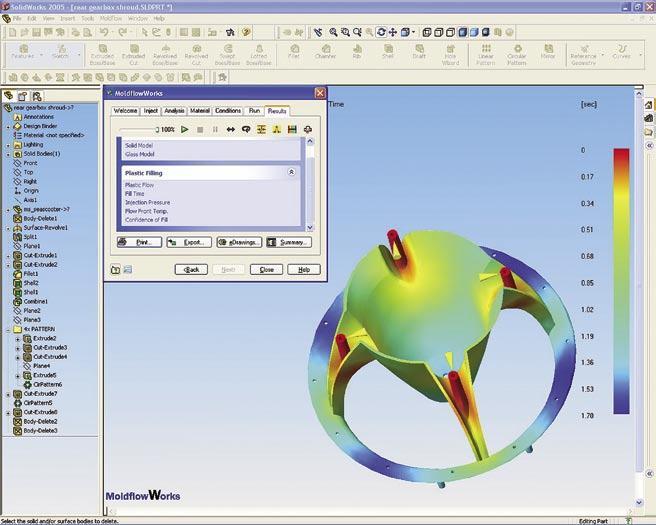Click the Export... button
Viewport: 656px width, 525px height.
[189, 242]
